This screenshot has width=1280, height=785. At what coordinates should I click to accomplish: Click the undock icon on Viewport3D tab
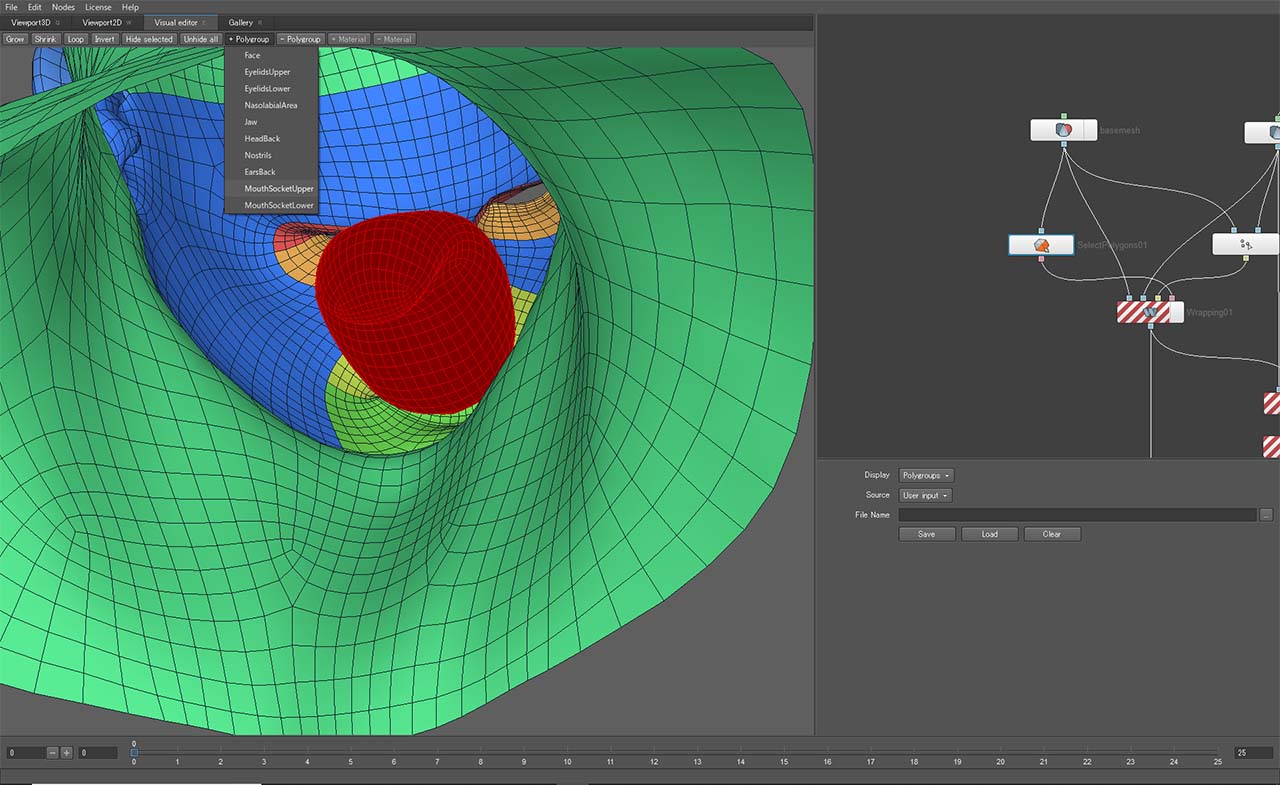[57, 22]
